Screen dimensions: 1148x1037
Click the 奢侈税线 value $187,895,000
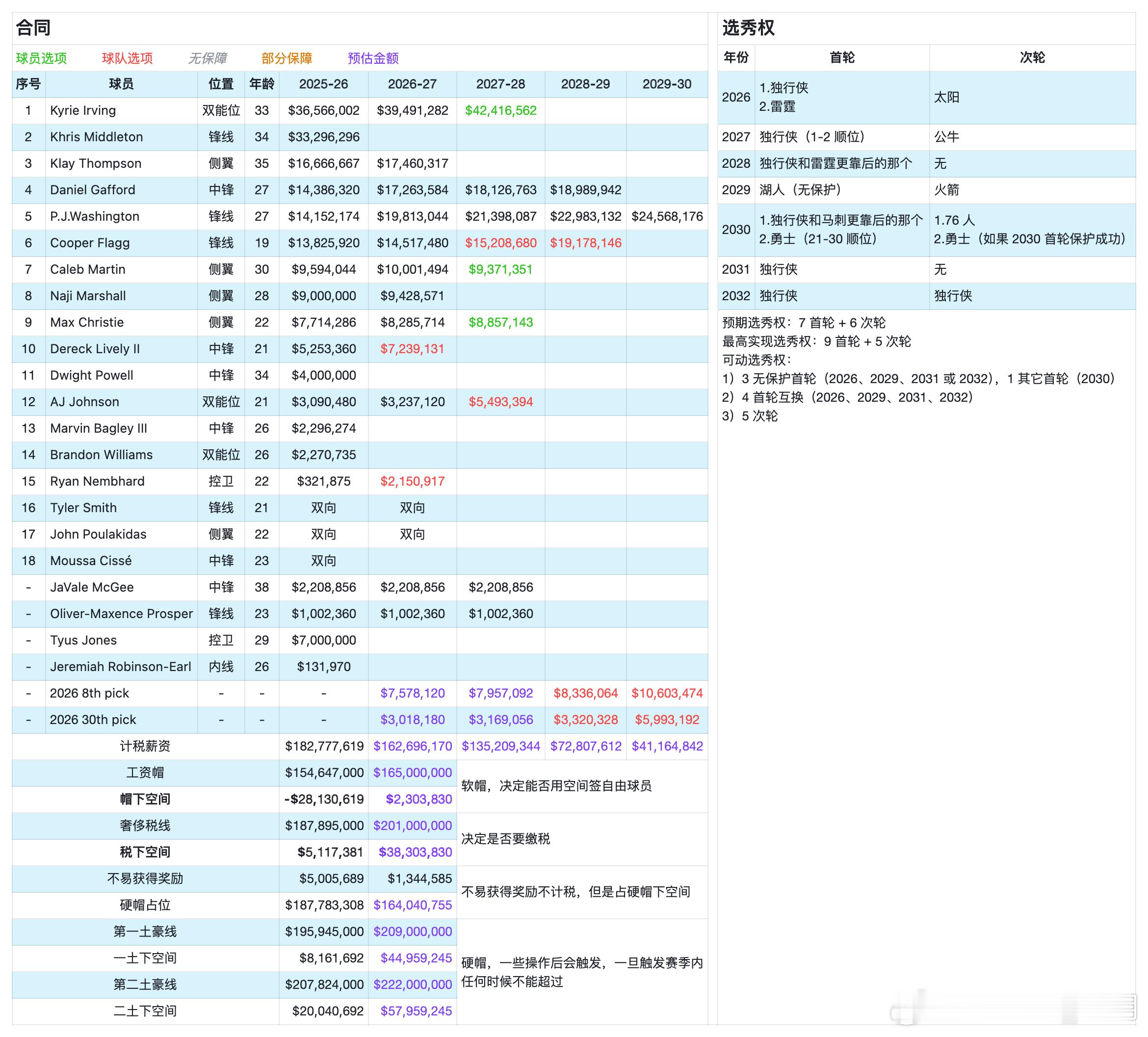(x=324, y=826)
